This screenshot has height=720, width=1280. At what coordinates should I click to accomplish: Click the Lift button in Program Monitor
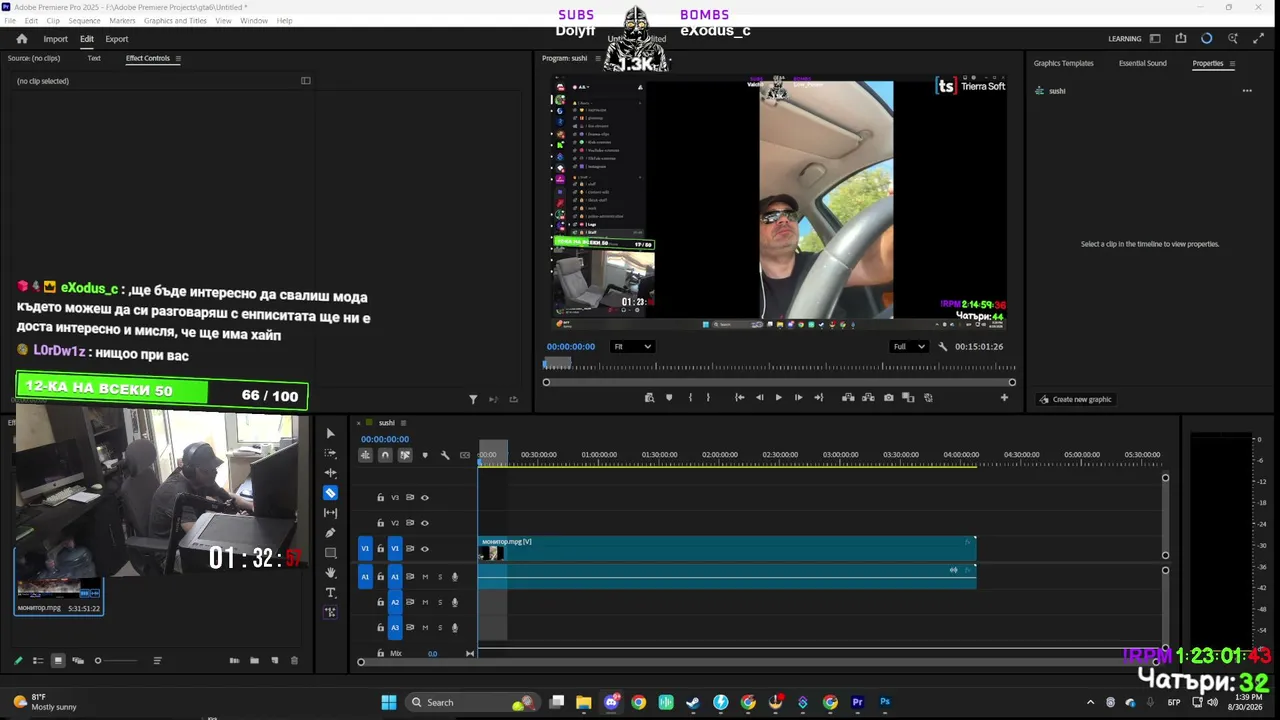coord(848,398)
